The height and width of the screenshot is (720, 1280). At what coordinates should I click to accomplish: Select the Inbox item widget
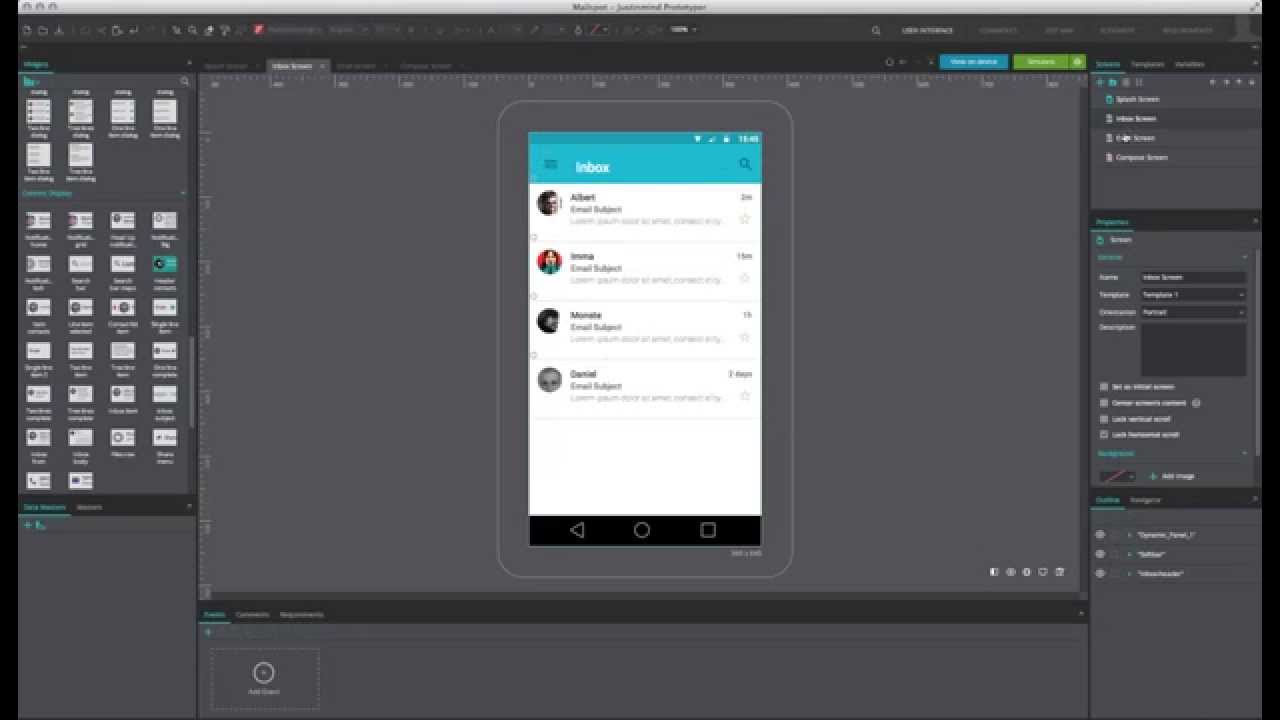[123, 400]
